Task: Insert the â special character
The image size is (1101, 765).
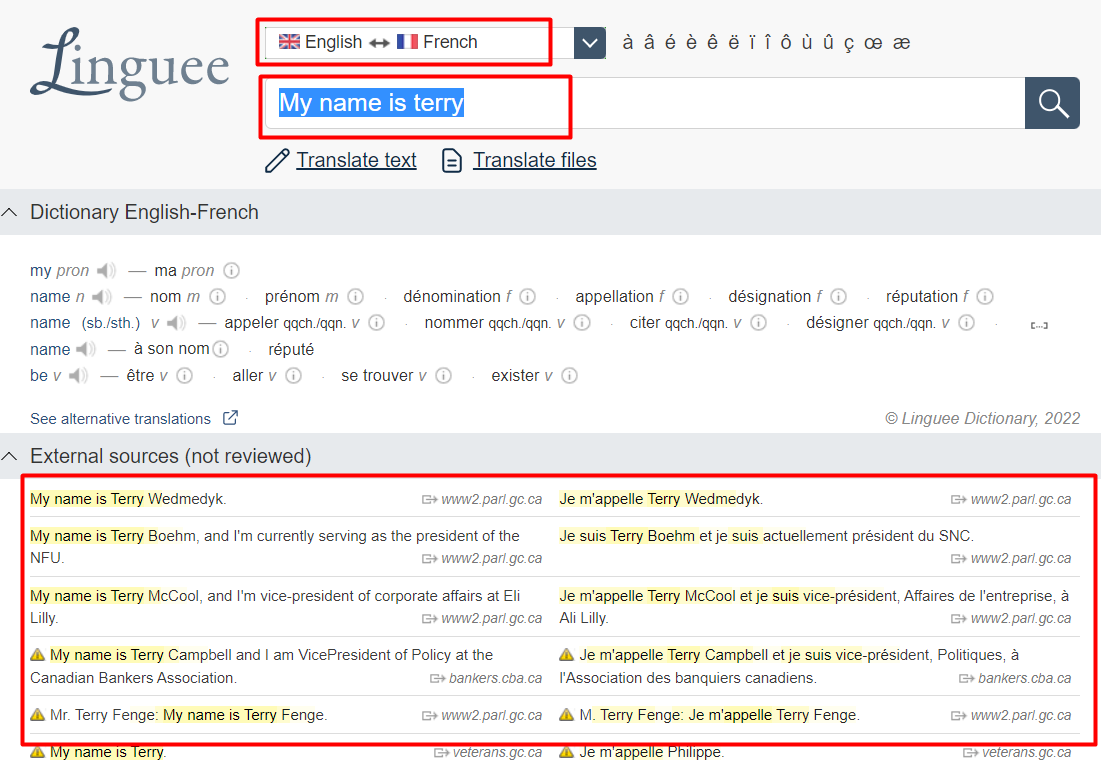Action: 649,43
